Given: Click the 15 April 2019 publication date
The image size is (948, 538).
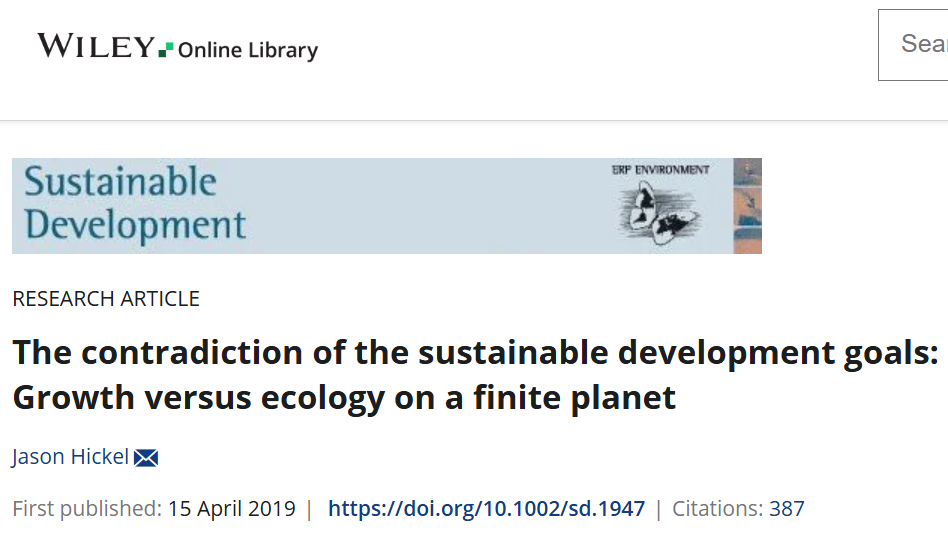Looking at the screenshot, I should (232, 508).
